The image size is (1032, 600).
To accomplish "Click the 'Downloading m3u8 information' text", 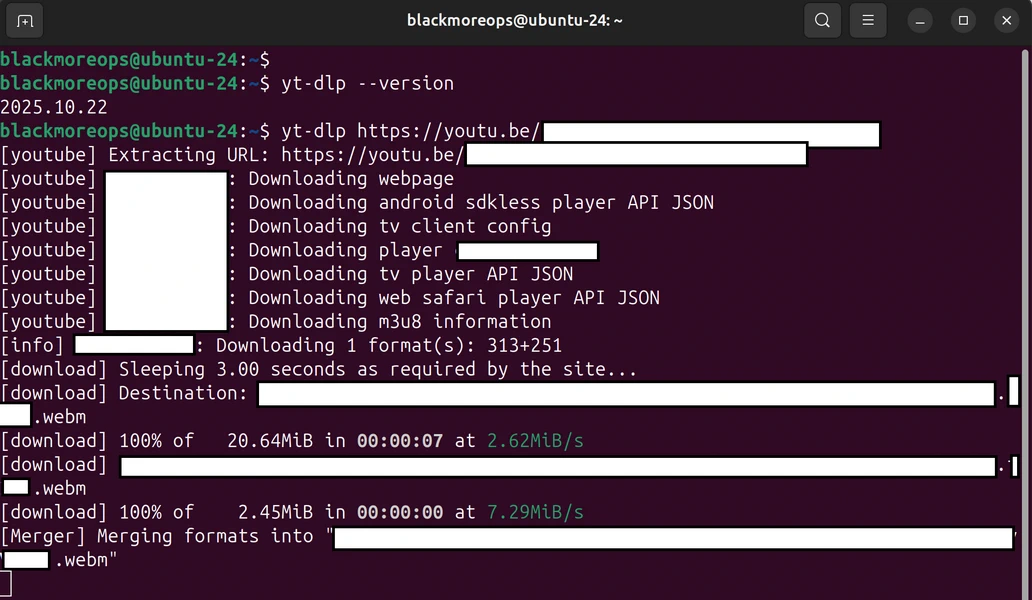I will (399, 322).
